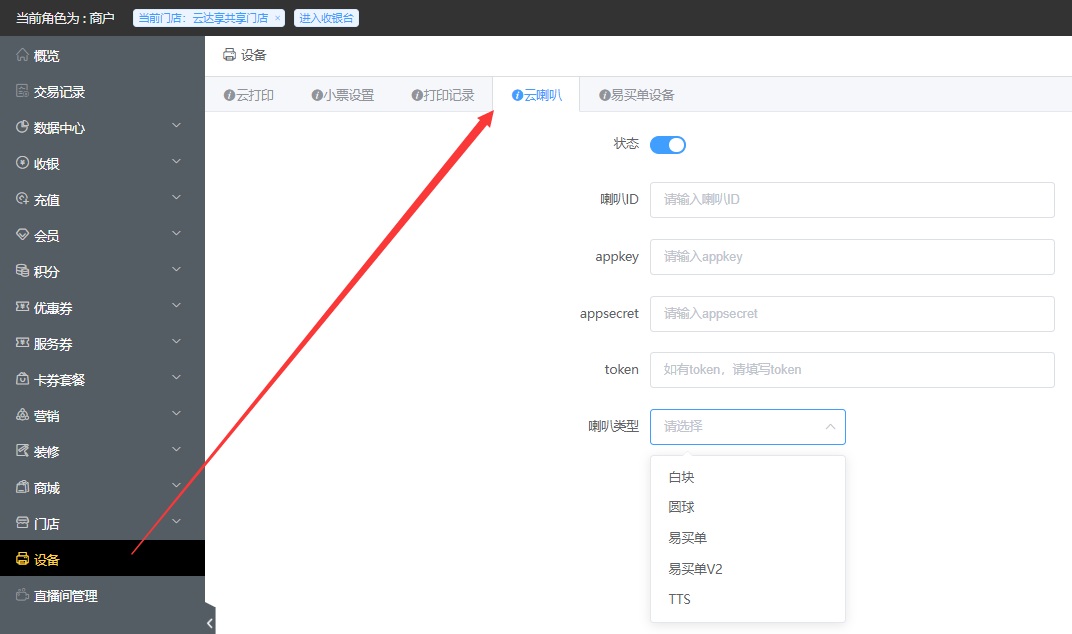The height and width of the screenshot is (634, 1072).
Task: Choose 圆球 from speaker type list
Action: pyautogui.click(x=748, y=507)
